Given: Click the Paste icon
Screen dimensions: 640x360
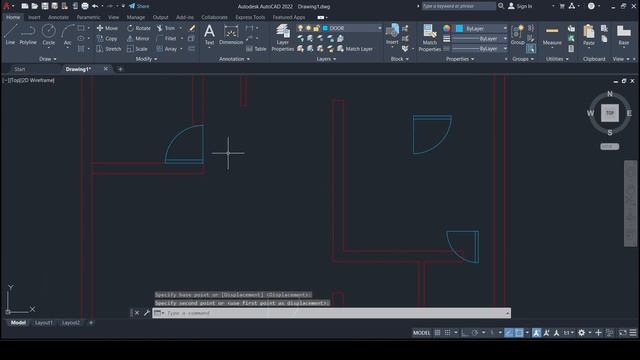Looking at the screenshot, I should (x=589, y=35).
